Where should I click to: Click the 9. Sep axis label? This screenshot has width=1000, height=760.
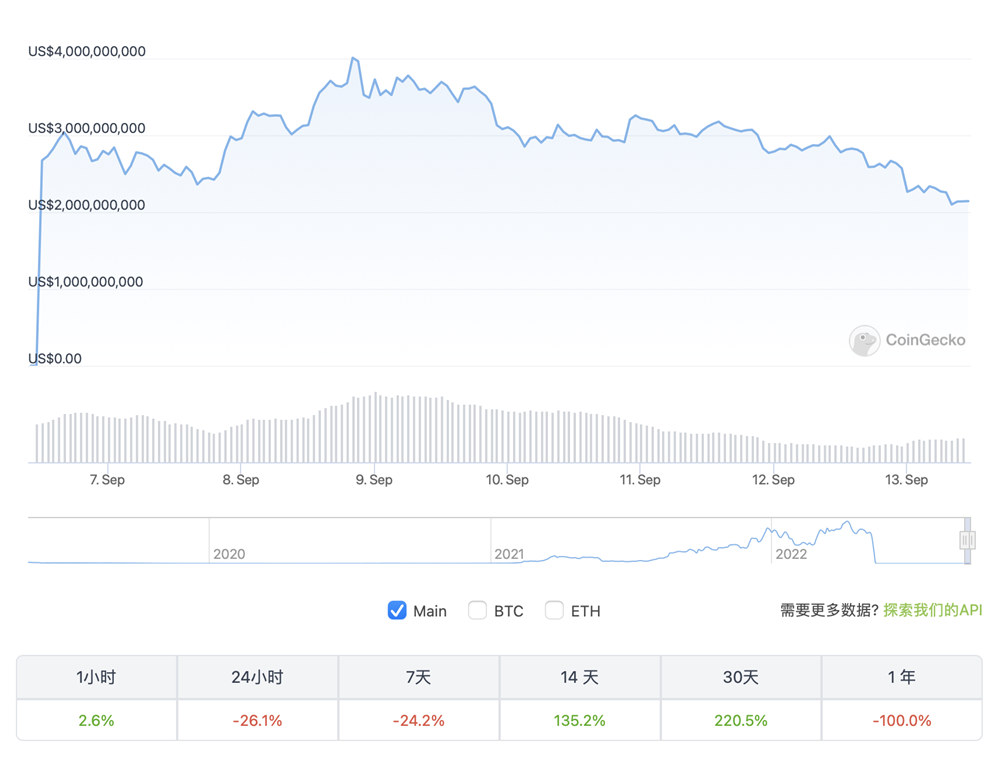372,479
